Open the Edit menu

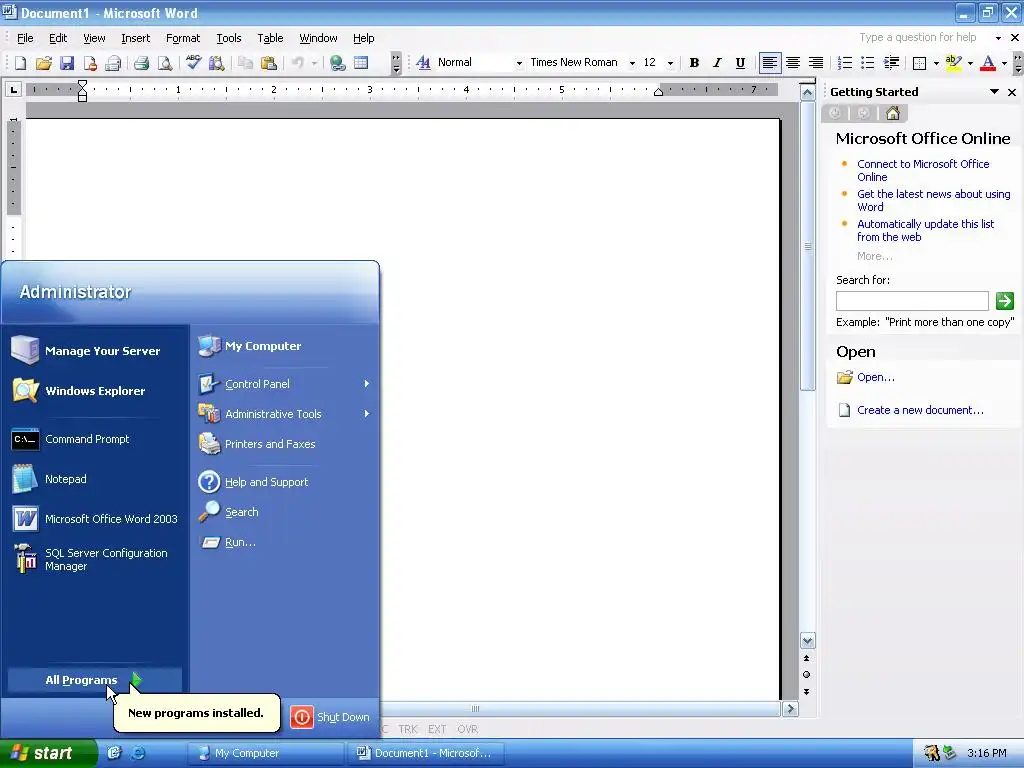(x=58, y=38)
